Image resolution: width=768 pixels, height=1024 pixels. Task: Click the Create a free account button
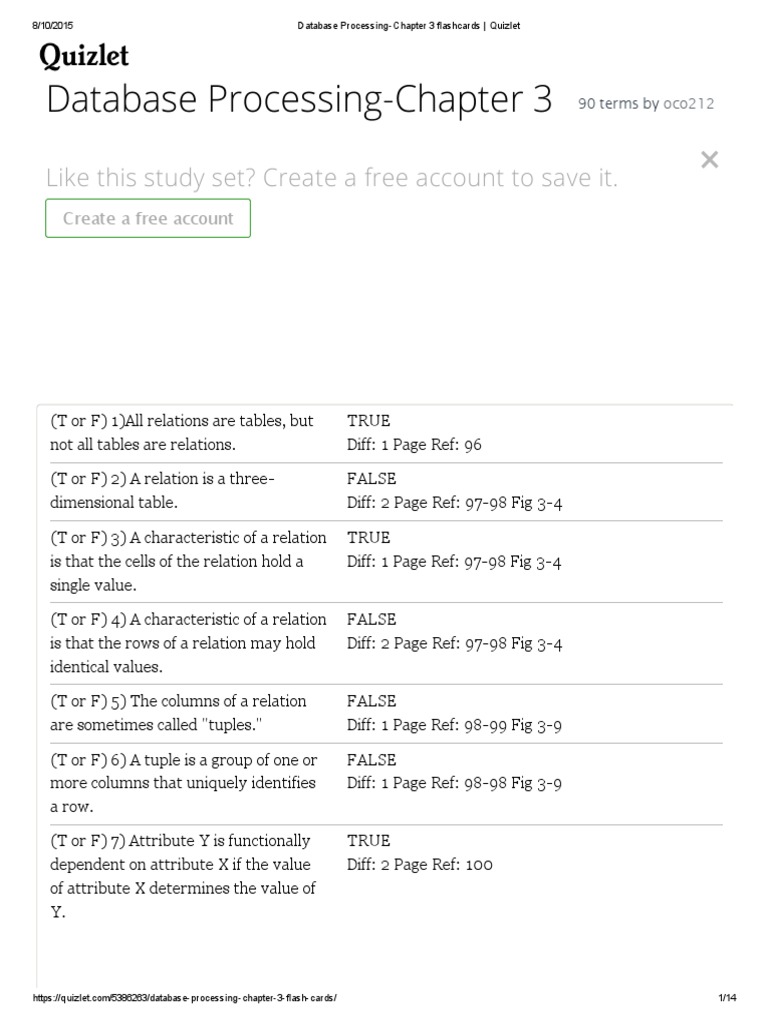click(x=148, y=218)
